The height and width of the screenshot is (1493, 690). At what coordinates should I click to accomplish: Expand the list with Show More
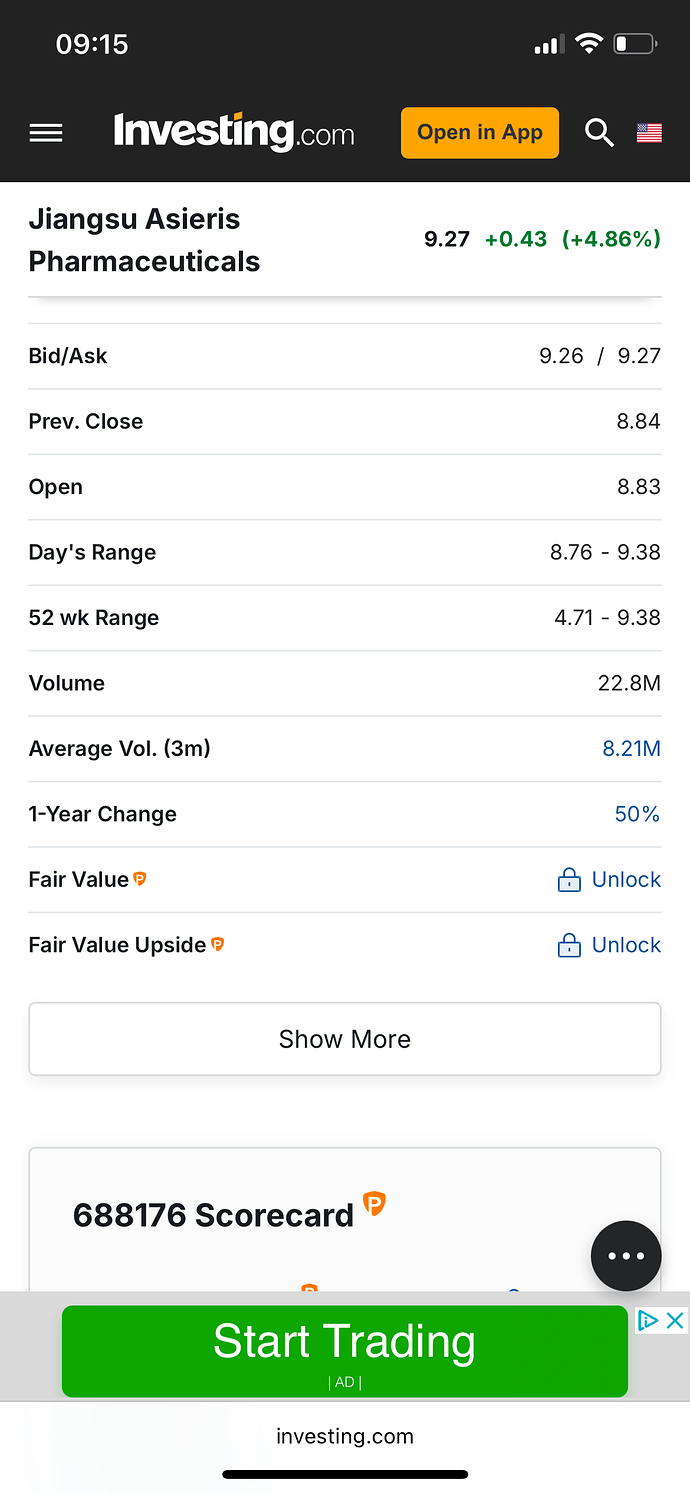coord(345,1039)
